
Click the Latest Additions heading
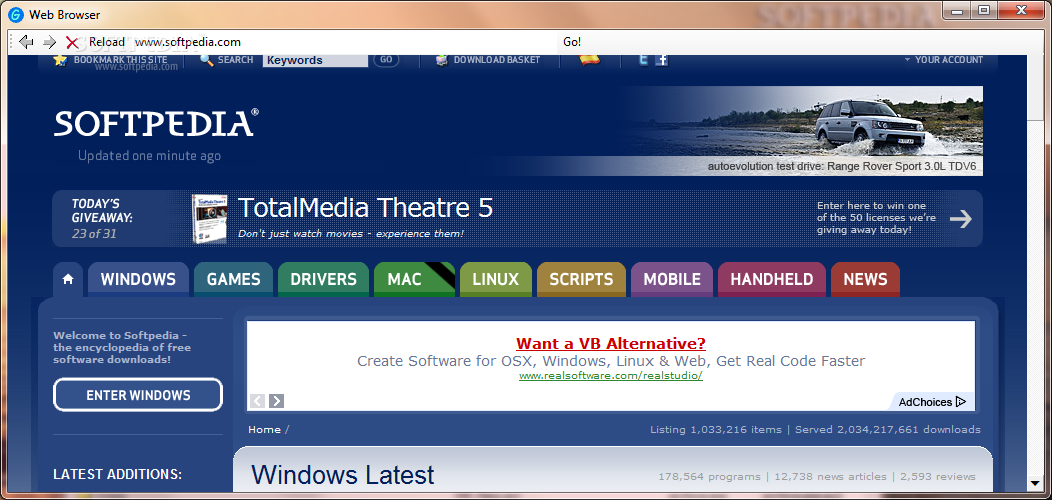[x=117, y=474]
